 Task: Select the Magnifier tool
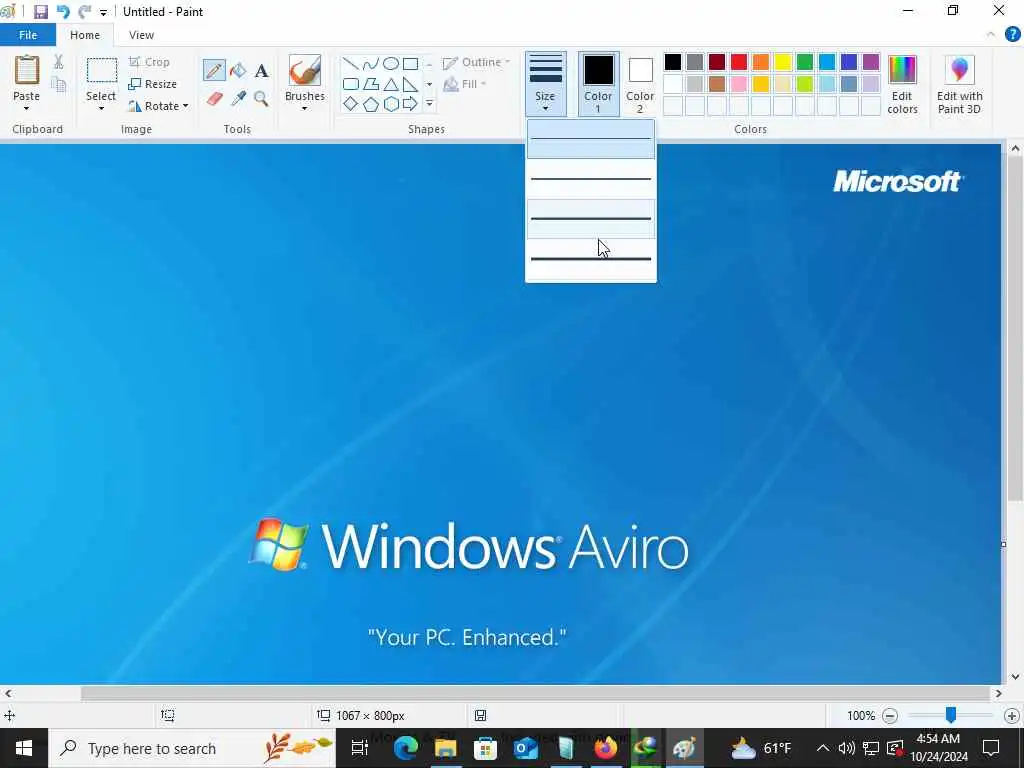tap(261, 99)
